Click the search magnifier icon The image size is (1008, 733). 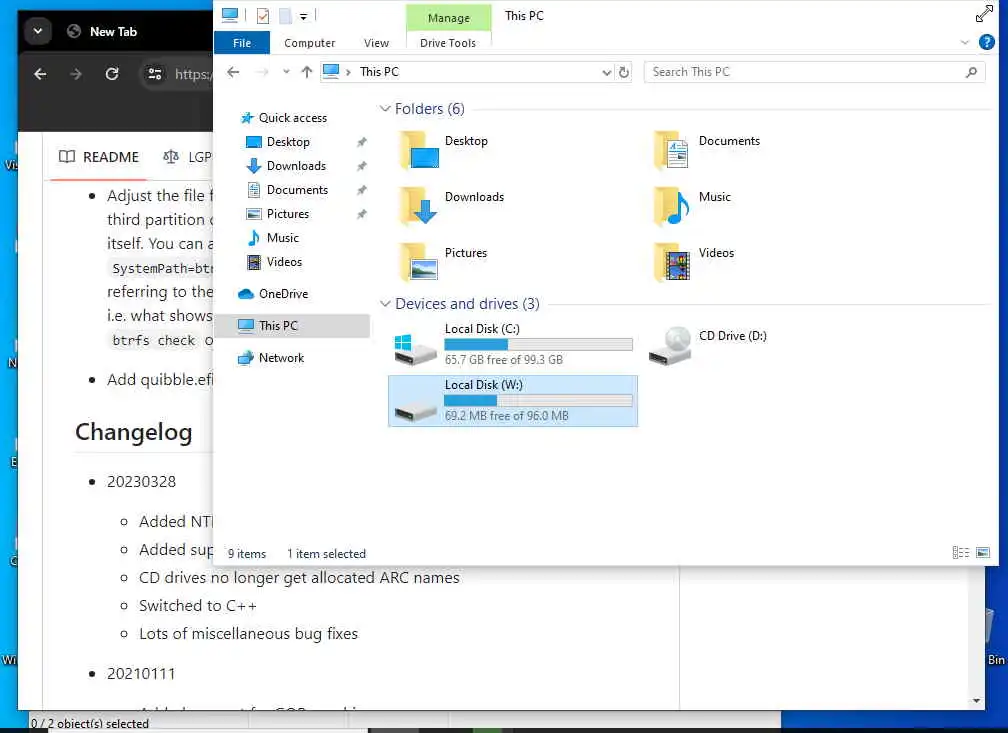click(971, 72)
